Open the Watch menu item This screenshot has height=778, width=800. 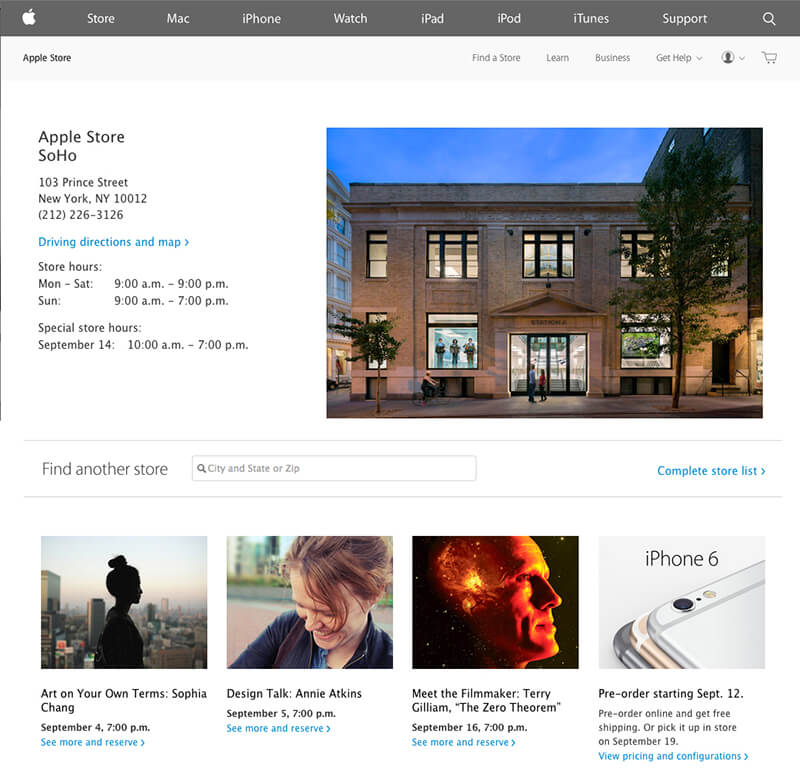[351, 18]
